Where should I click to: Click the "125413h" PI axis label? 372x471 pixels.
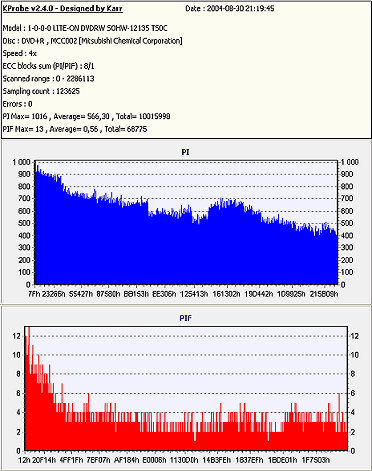click(x=194, y=294)
